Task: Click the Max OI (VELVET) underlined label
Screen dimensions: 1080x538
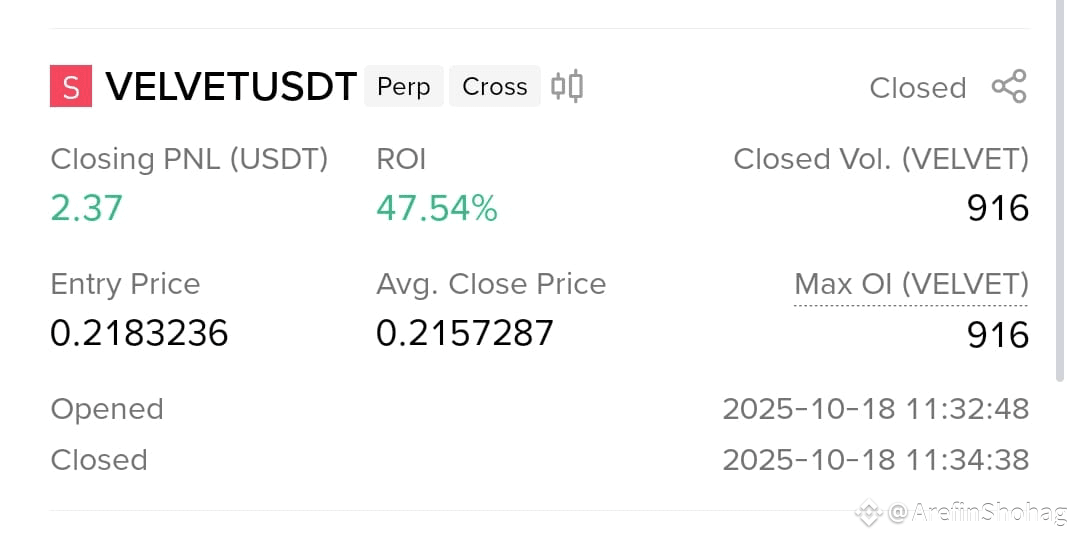Action: click(x=911, y=284)
